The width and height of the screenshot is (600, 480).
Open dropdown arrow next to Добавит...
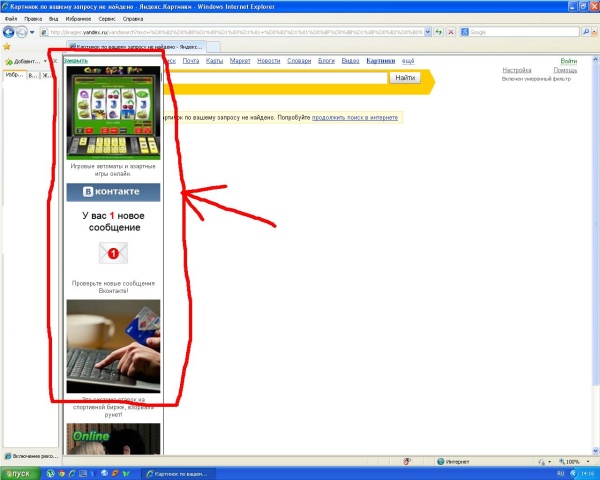pyautogui.click(x=45, y=61)
